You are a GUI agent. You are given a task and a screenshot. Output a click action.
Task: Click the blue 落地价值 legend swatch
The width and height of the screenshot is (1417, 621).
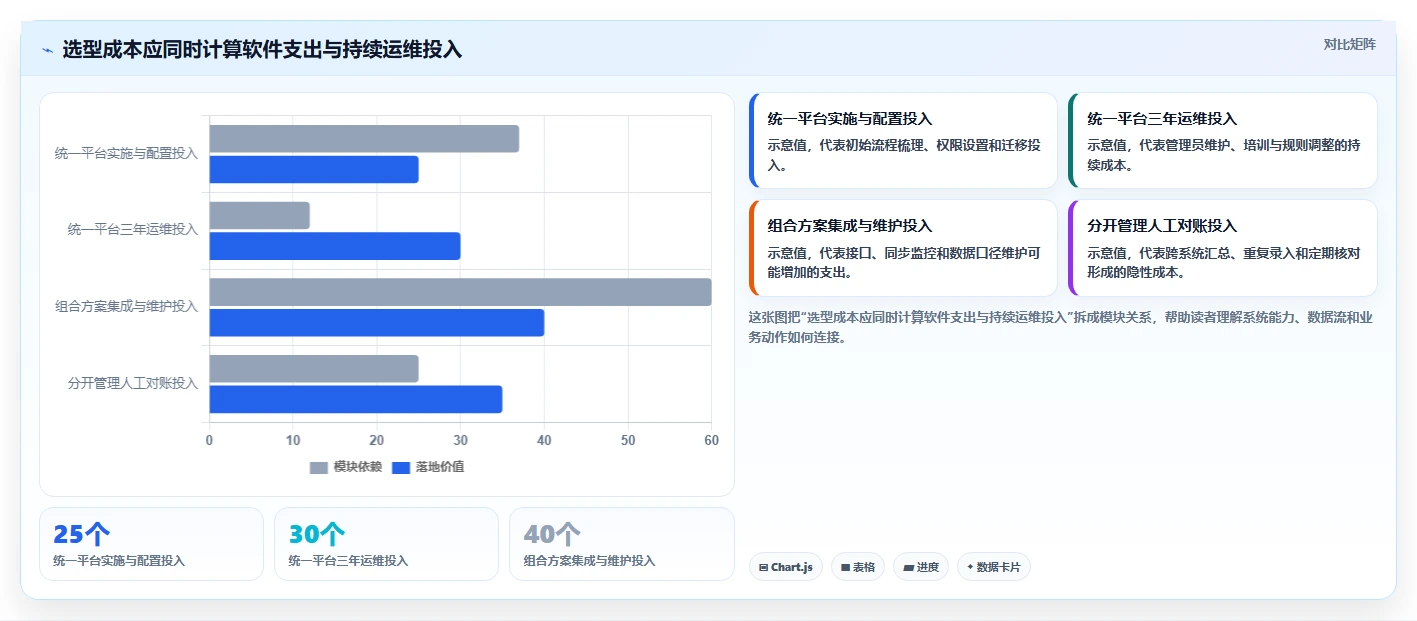401,468
